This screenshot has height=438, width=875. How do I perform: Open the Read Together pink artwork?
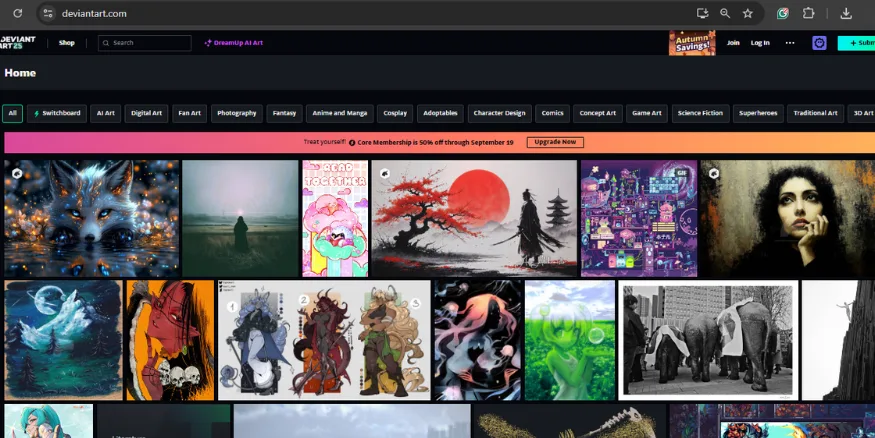click(x=335, y=219)
